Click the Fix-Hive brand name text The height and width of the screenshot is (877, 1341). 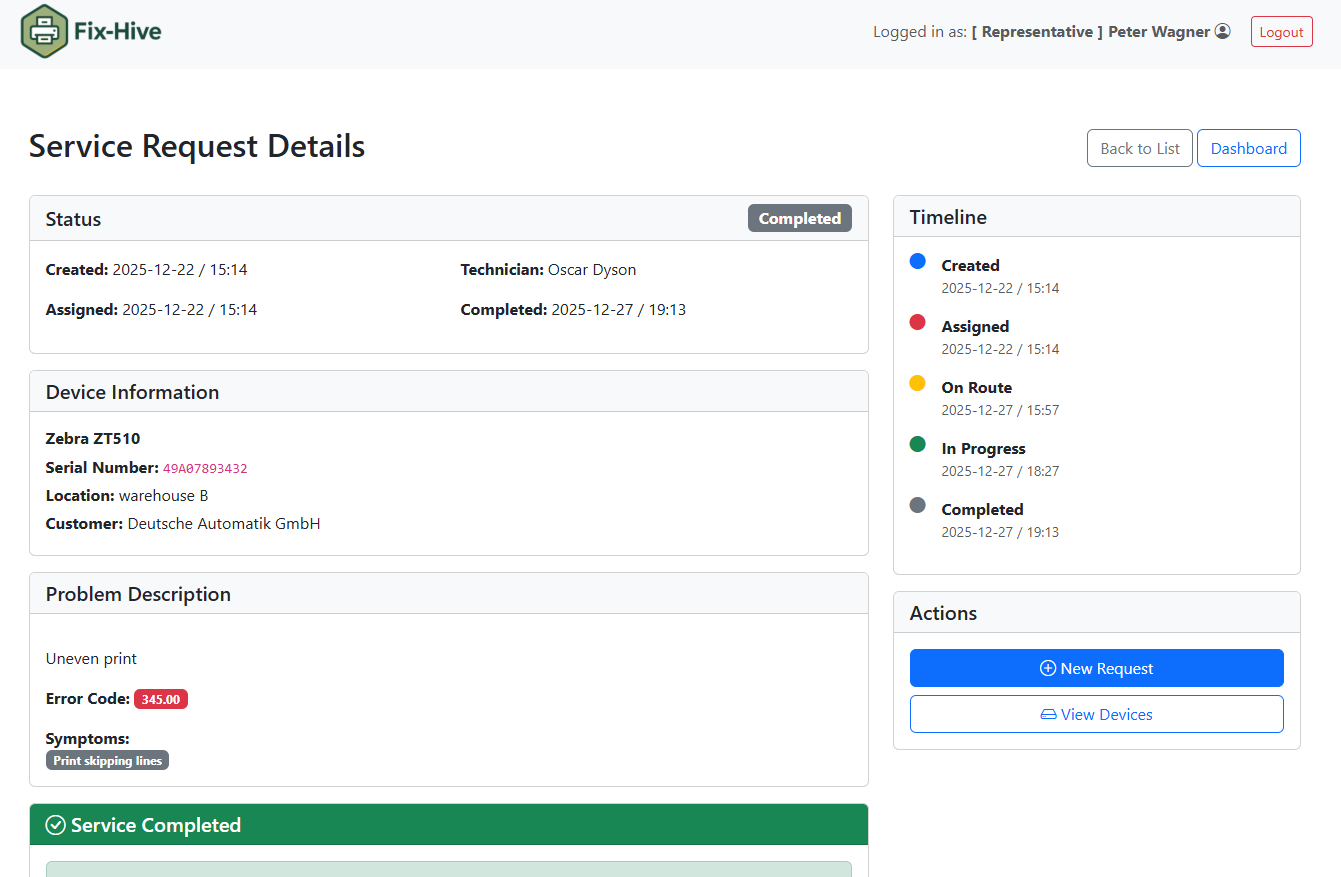(x=117, y=31)
